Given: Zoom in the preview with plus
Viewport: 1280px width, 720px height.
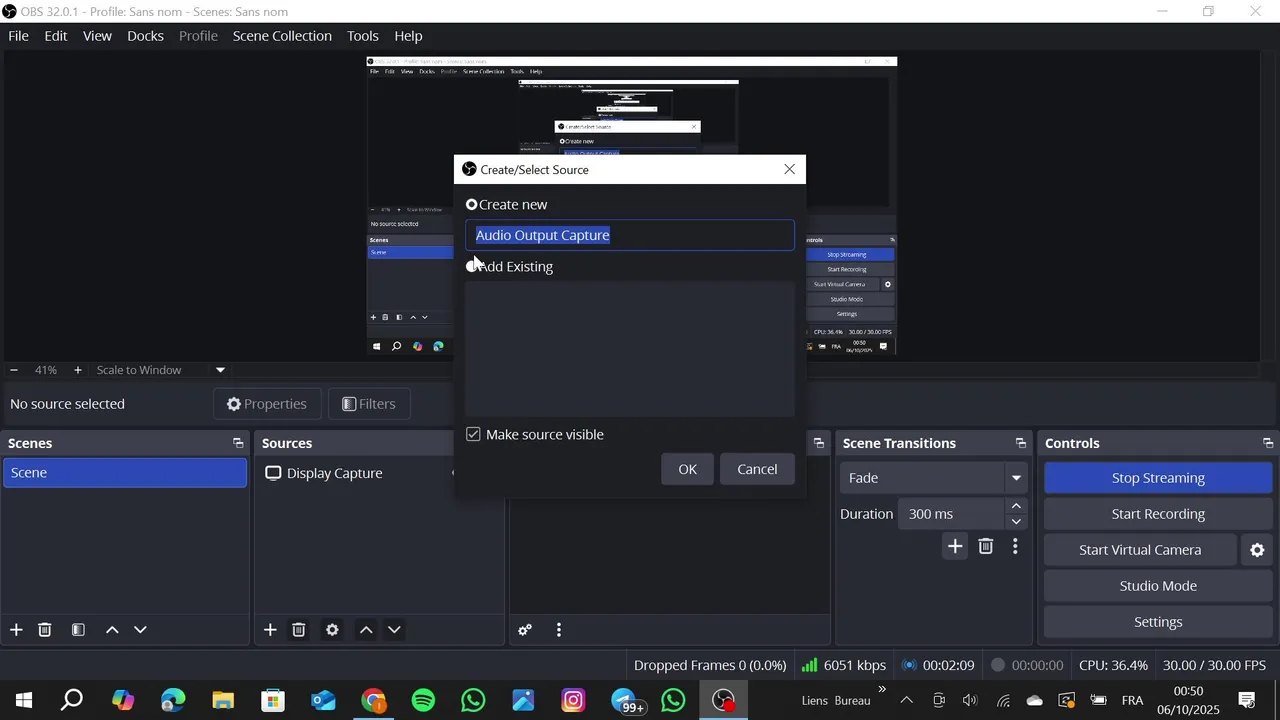Looking at the screenshot, I should 78,370.
